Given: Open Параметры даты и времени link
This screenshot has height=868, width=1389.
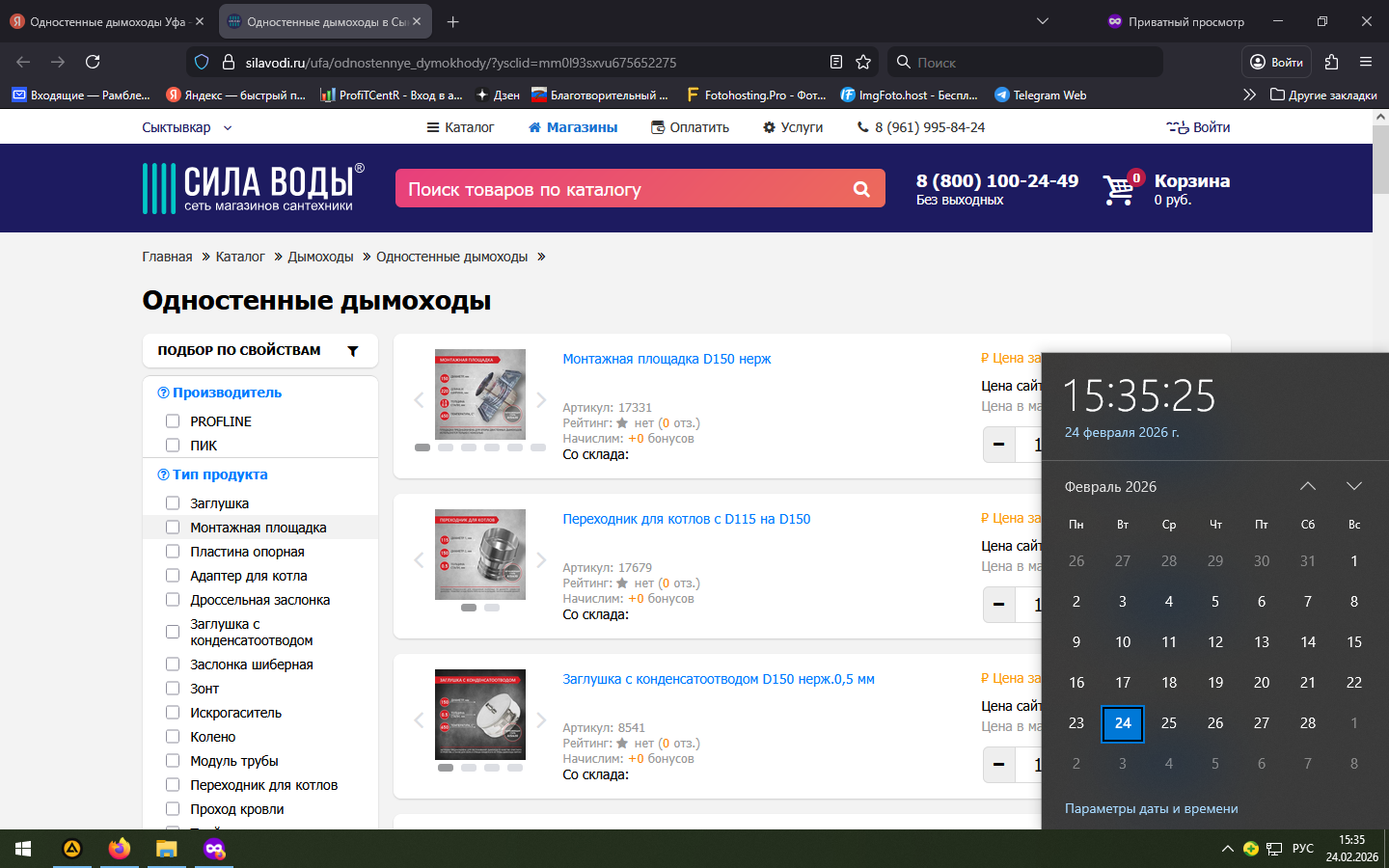Looking at the screenshot, I should coord(1151,809).
